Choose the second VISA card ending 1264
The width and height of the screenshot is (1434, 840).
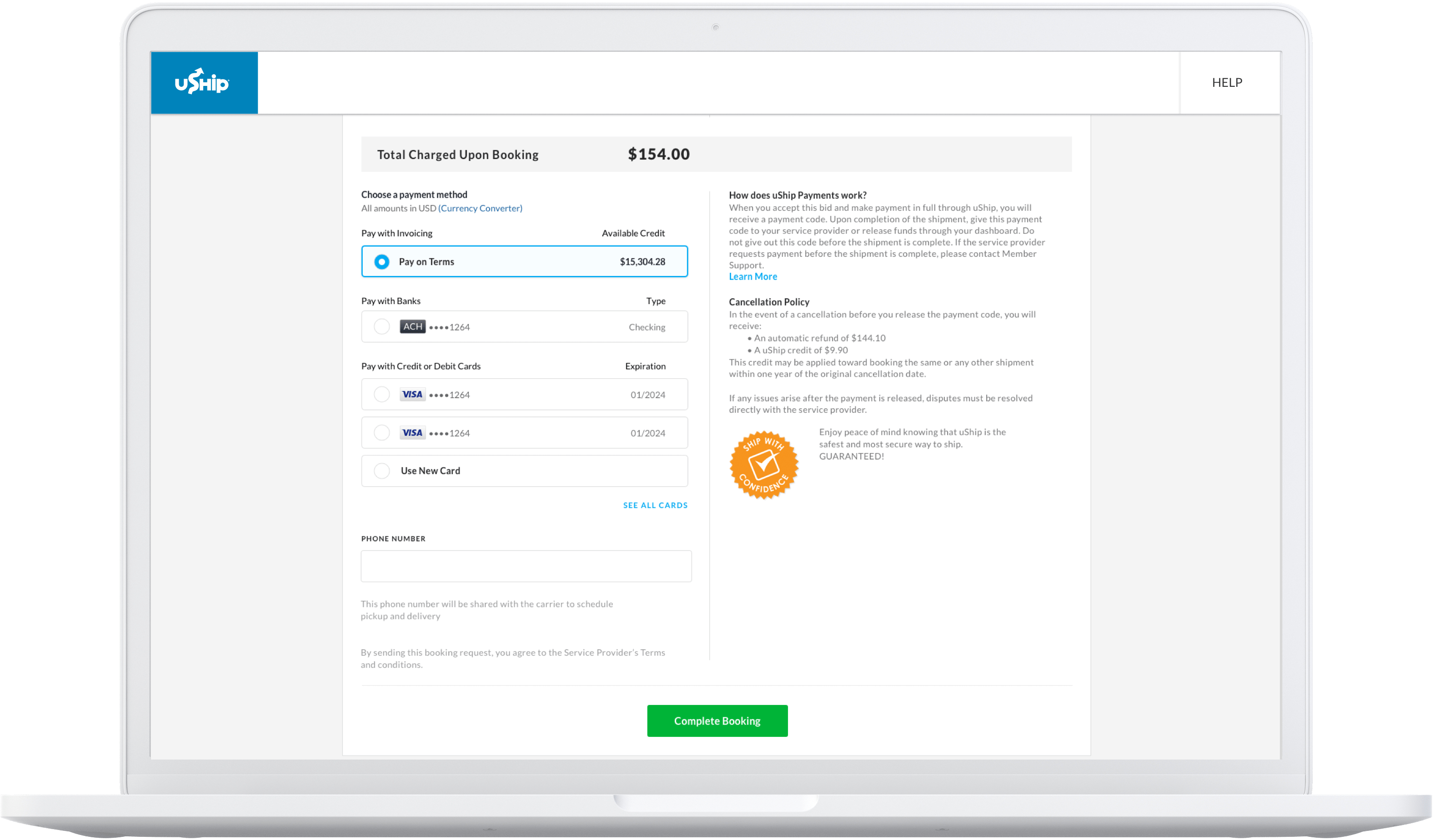pyautogui.click(x=524, y=433)
